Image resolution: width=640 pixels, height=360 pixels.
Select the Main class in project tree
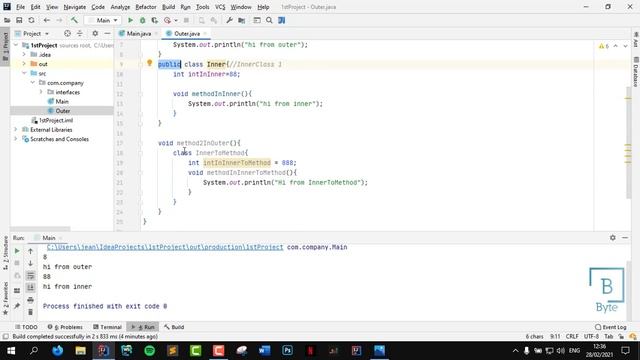click(62, 102)
